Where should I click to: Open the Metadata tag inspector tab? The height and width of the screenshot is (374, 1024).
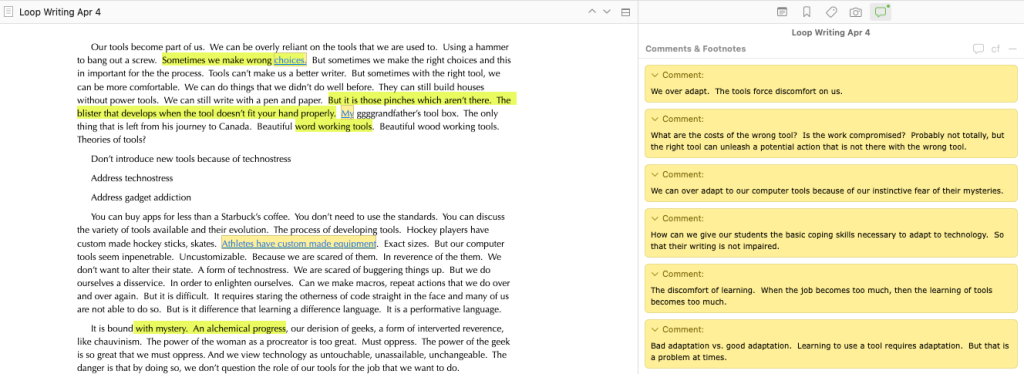tap(831, 12)
